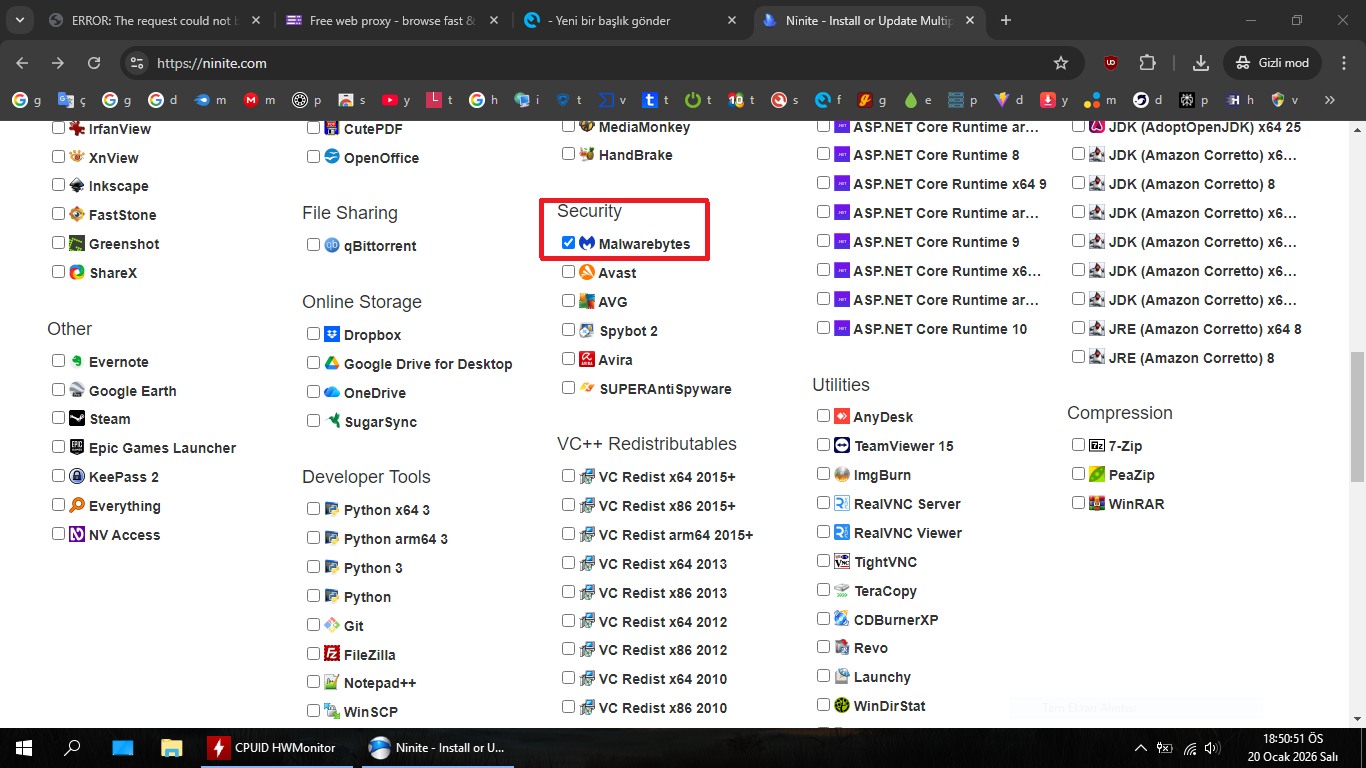Click the SUPERAntiSpyware label
The height and width of the screenshot is (768, 1366).
666,389
